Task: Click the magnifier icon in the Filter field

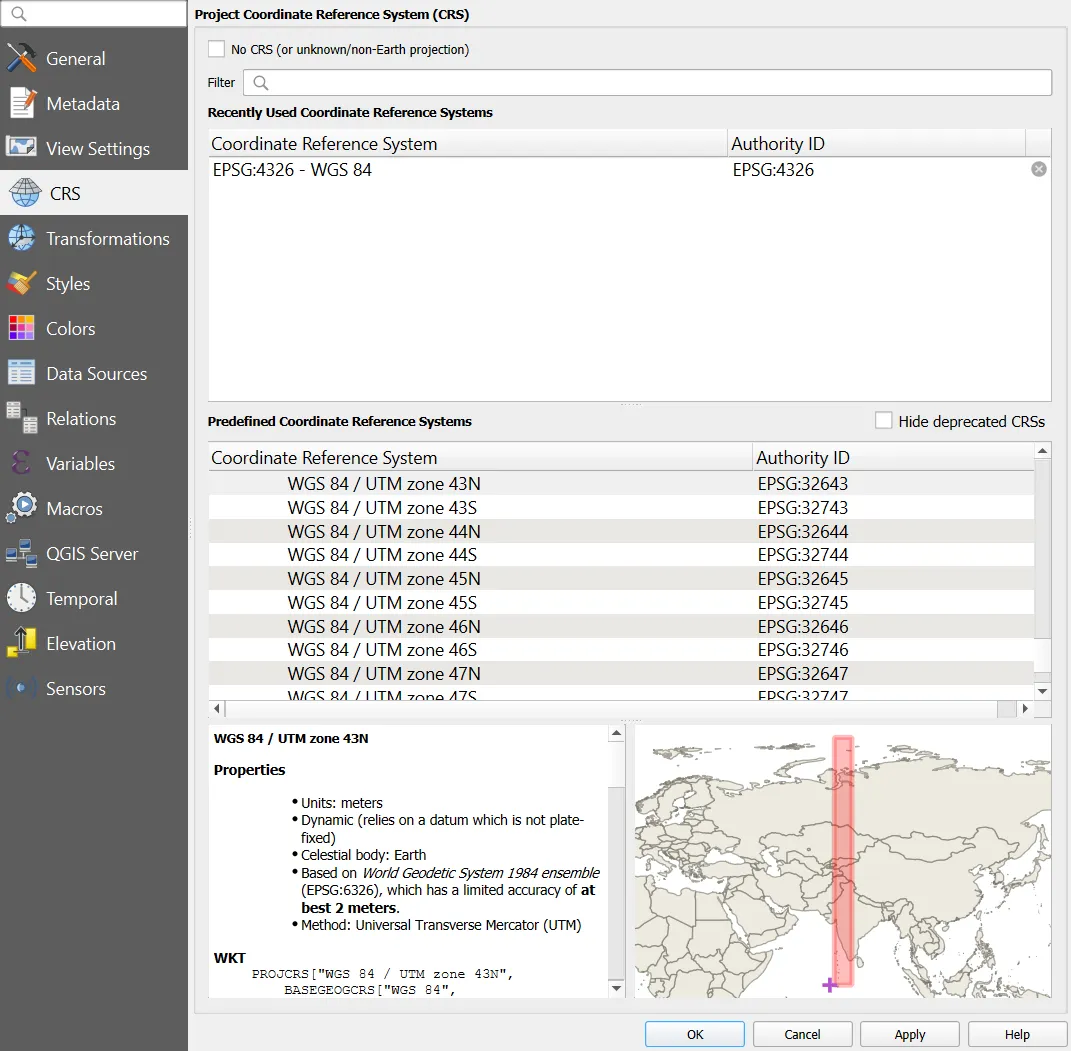Action: coord(260,83)
